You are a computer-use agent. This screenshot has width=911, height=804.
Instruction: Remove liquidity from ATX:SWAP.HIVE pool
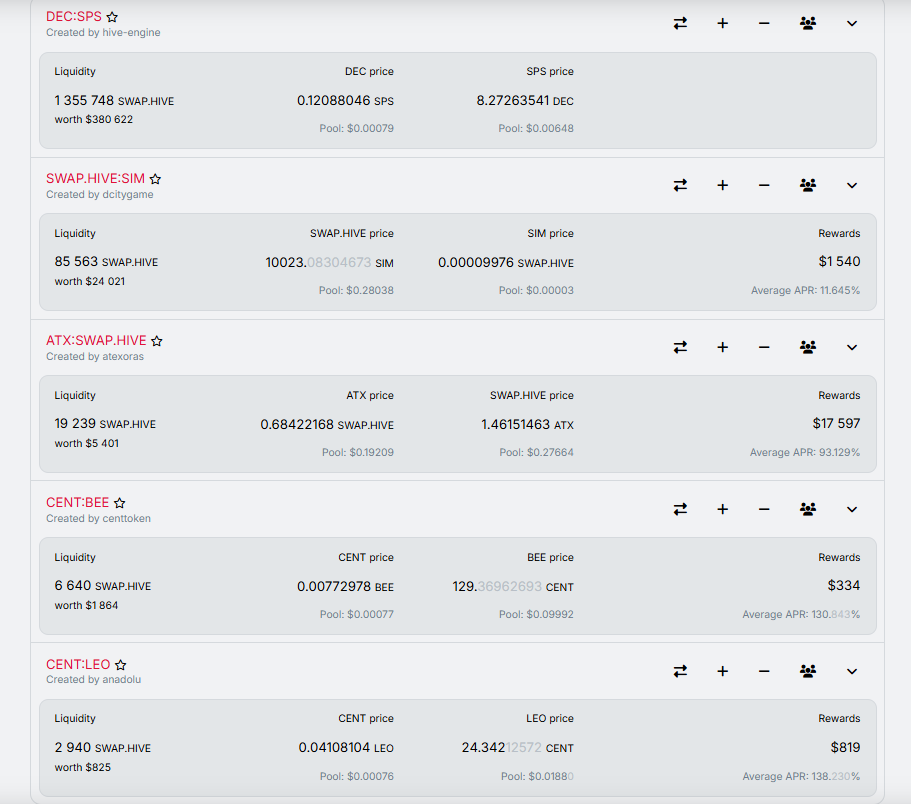click(764, 347)
